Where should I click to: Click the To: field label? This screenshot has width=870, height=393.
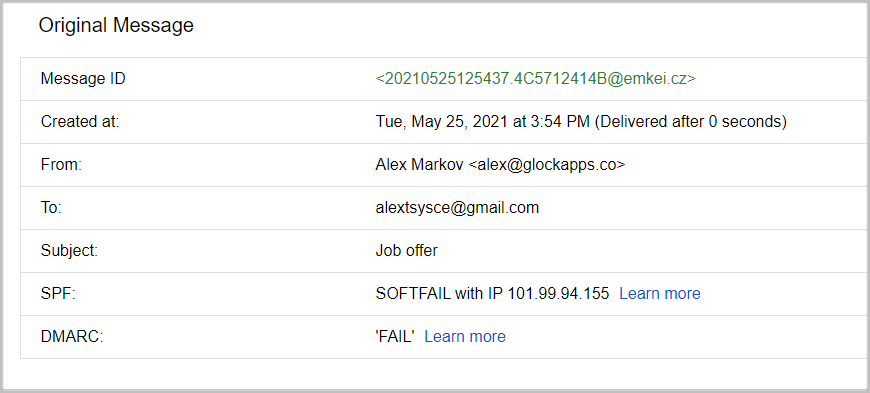pyautogui.click(x=51, y=208)
